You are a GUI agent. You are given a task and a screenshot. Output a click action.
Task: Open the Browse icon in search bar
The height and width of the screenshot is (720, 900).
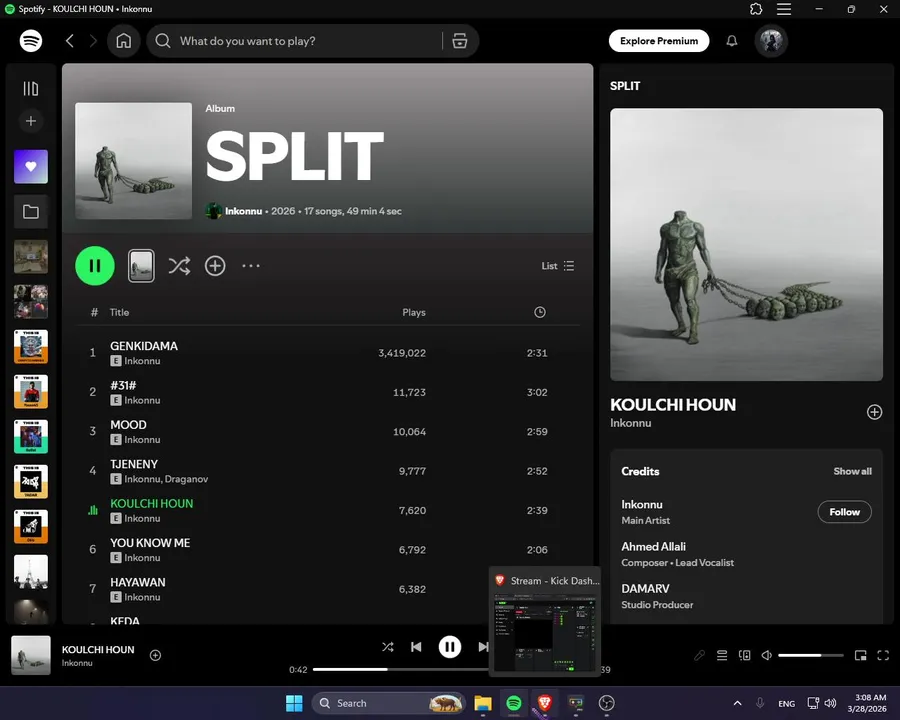[x=460, y=41]
